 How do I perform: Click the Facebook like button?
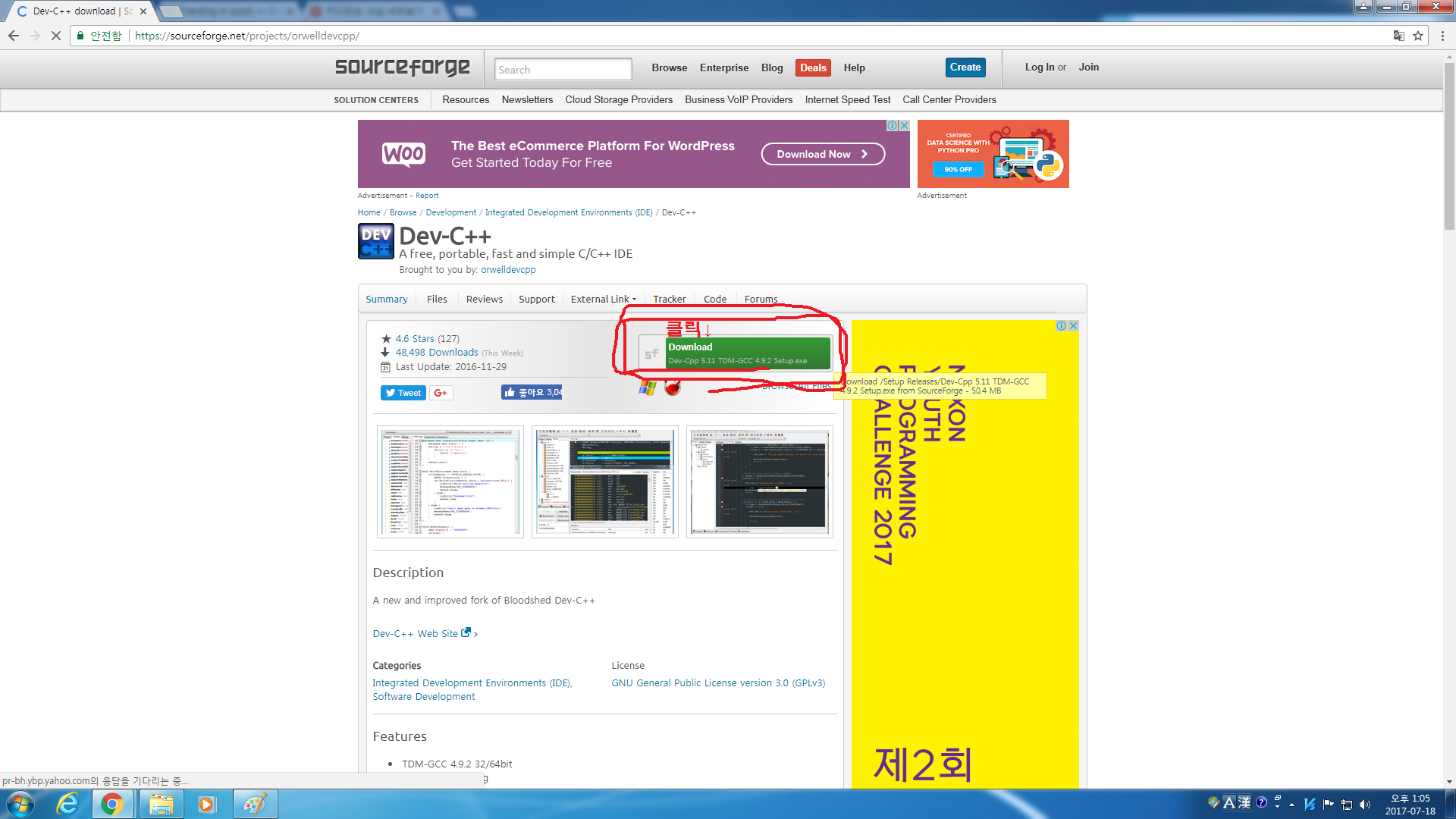point(532,392)
